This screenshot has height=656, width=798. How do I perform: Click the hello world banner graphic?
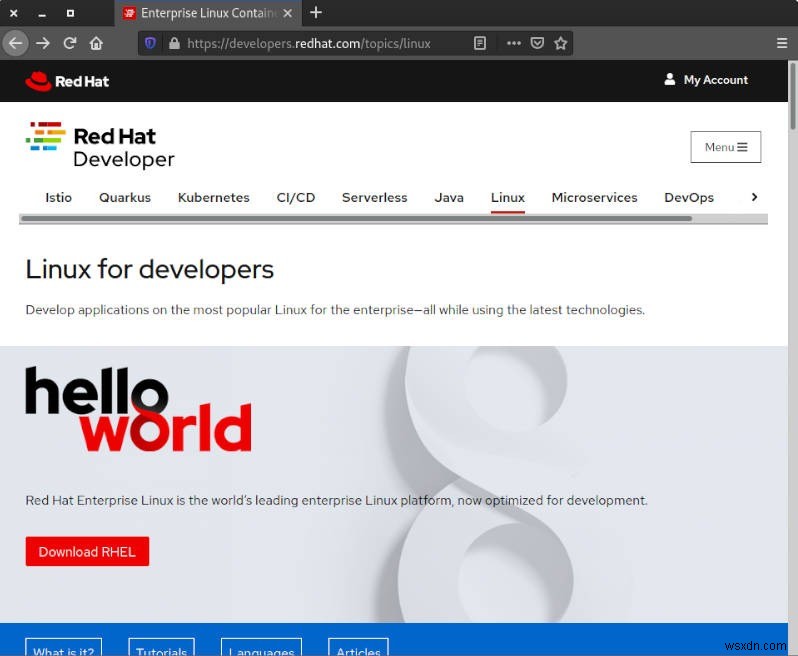pos(138,409)
